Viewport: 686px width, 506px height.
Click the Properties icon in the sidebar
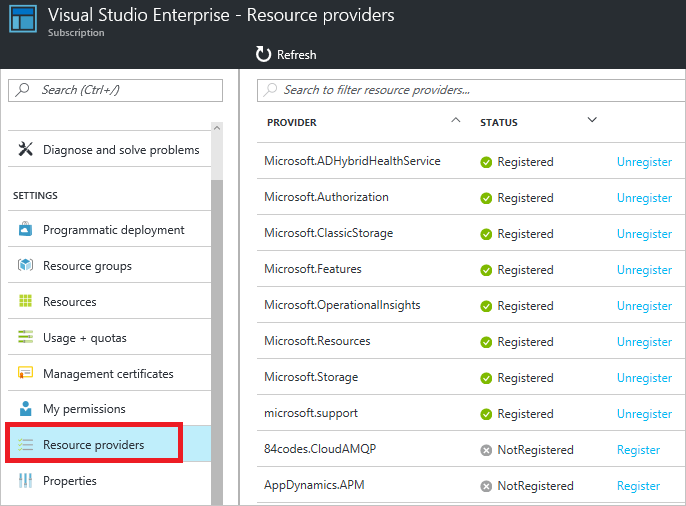point(26,481)
